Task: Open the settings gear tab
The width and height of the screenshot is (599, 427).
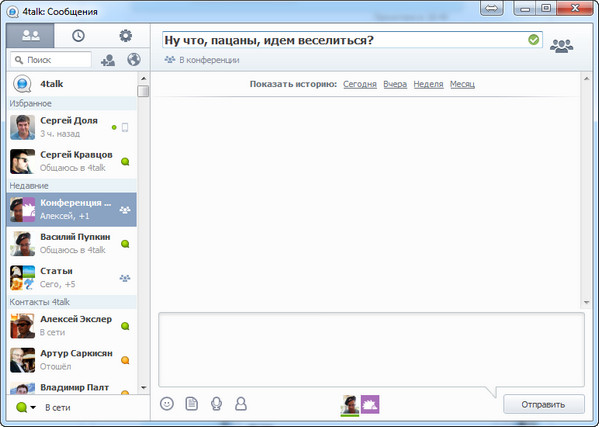Action: tap(126, 36)
